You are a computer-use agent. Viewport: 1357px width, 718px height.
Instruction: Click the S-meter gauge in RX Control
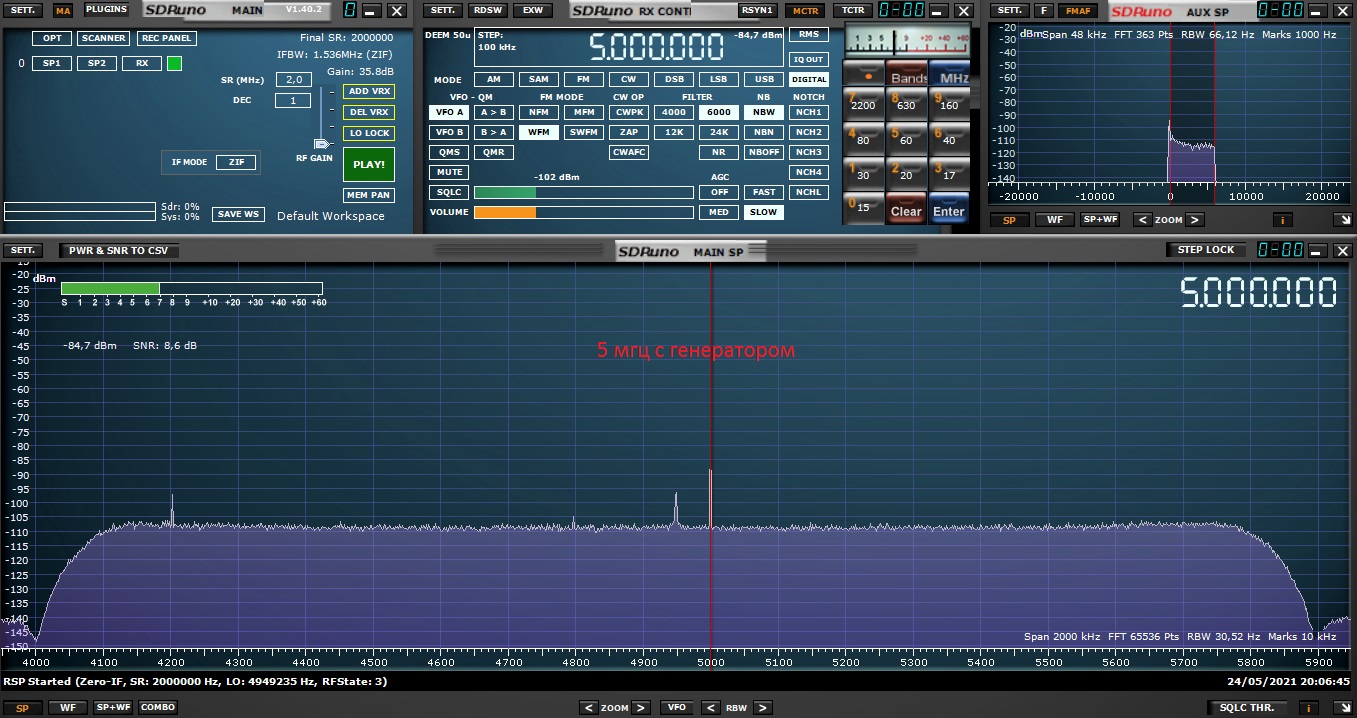click(x=907, y=39)
